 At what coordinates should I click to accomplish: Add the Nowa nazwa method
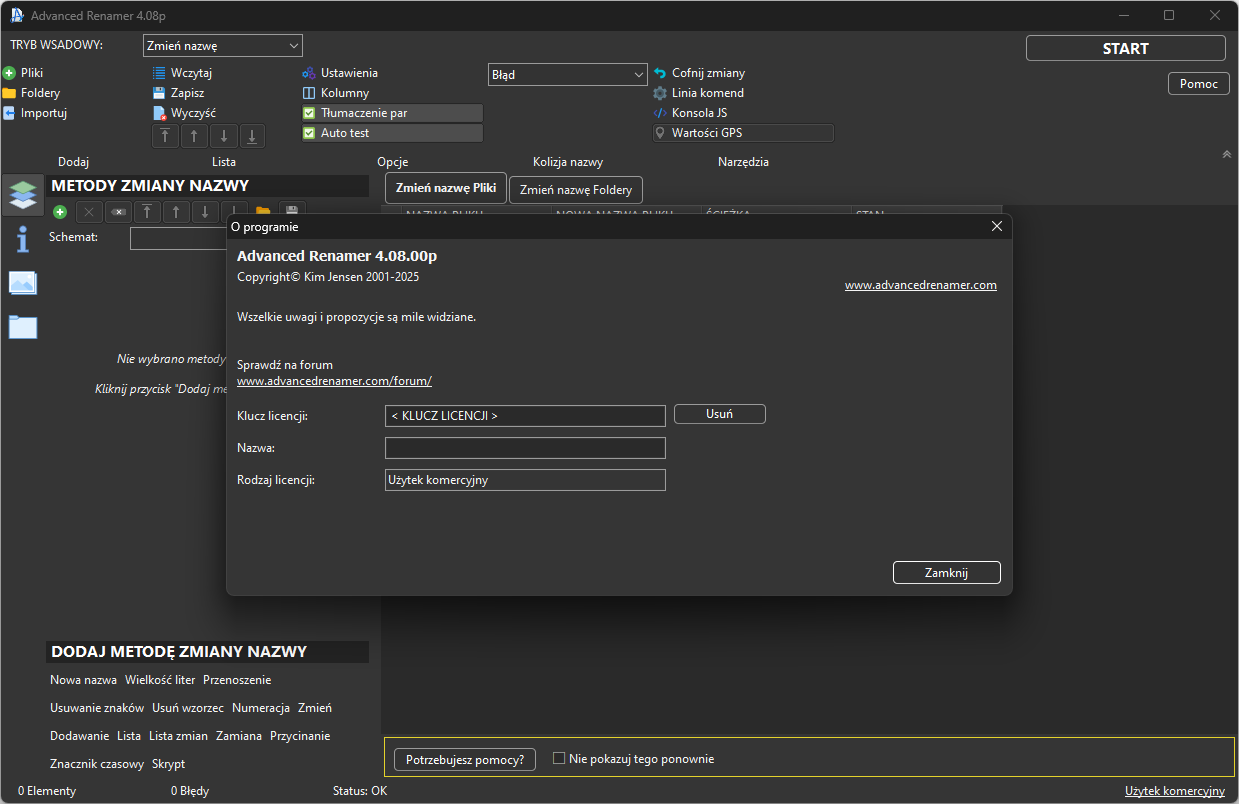click(x=83, y=680)
